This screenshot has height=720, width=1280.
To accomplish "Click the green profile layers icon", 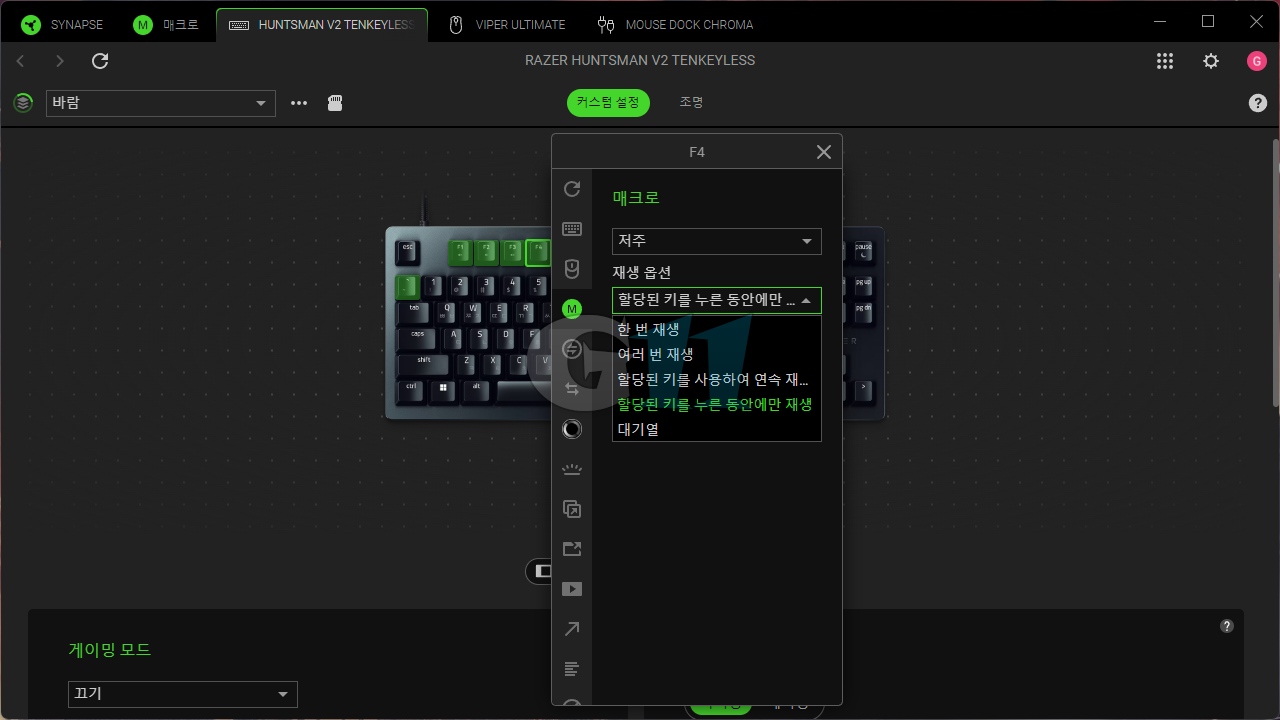I will pyautogui.click(x=23, y=102).
